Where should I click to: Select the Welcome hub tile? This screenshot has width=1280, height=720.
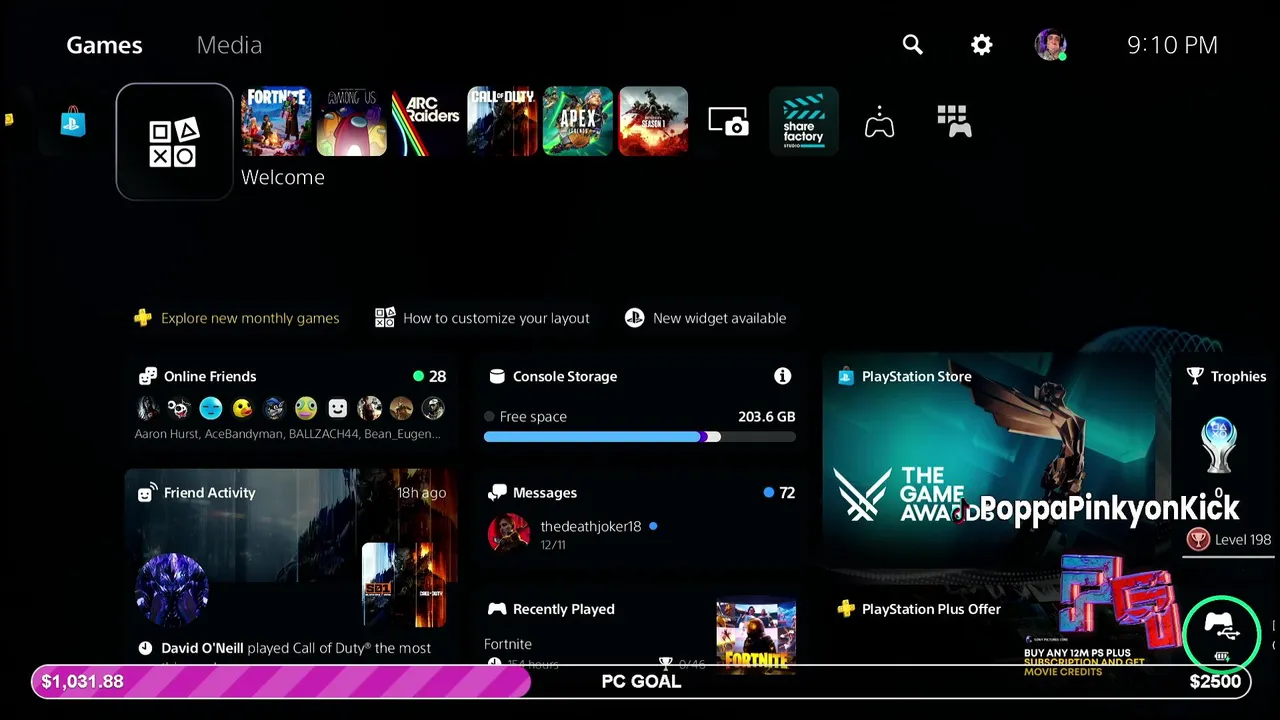(x=174, y=142)
